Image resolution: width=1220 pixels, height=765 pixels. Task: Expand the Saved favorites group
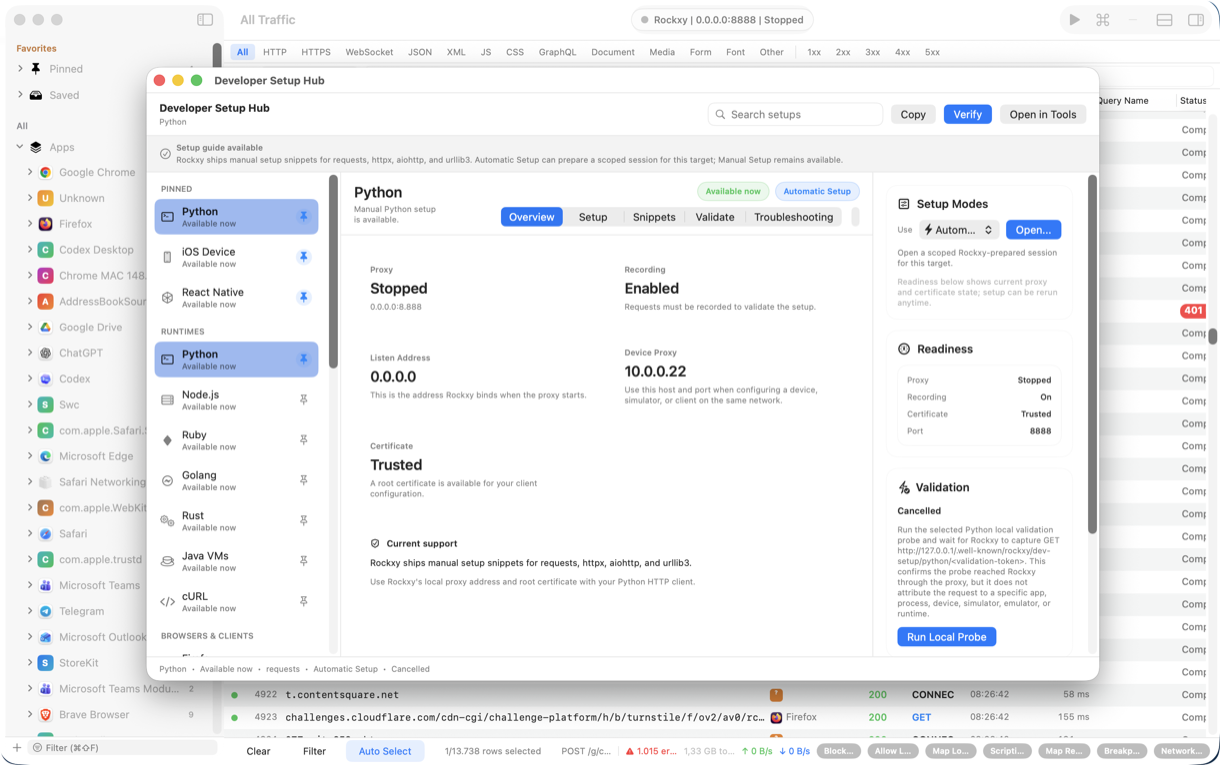click(x=20, y=95)
